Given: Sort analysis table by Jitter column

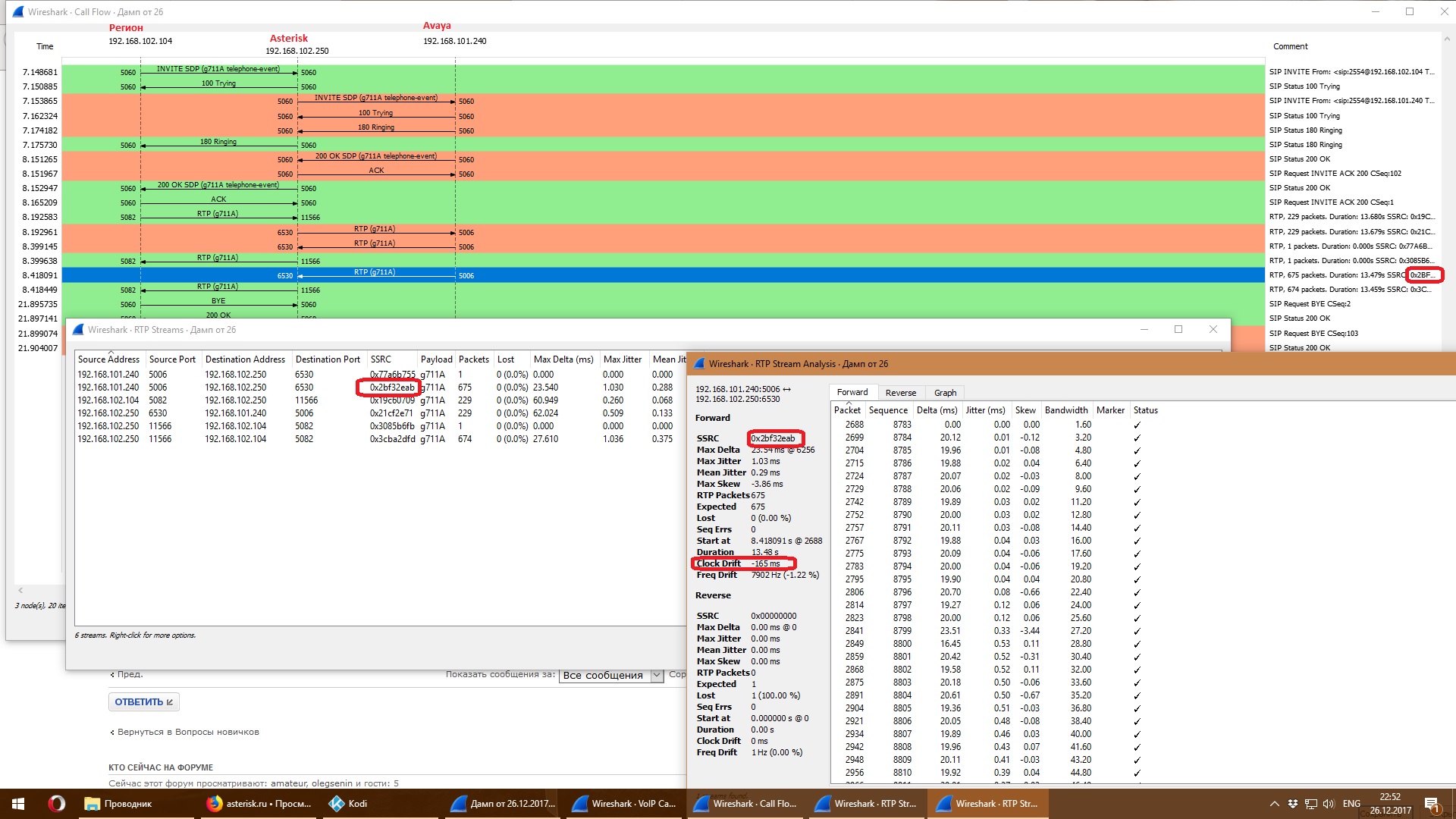Looking at the screenshot, I should pyautogui.click(x=985, y=410).
